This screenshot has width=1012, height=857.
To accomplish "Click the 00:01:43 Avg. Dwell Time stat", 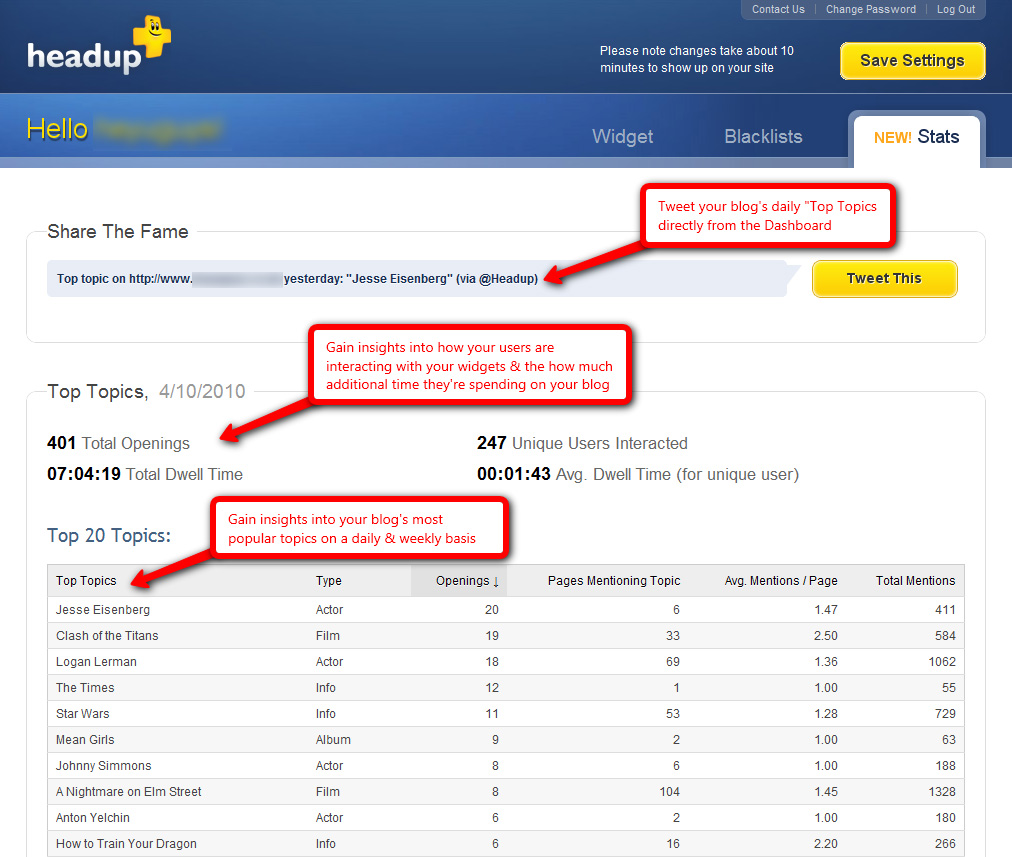I will point(638,474).
